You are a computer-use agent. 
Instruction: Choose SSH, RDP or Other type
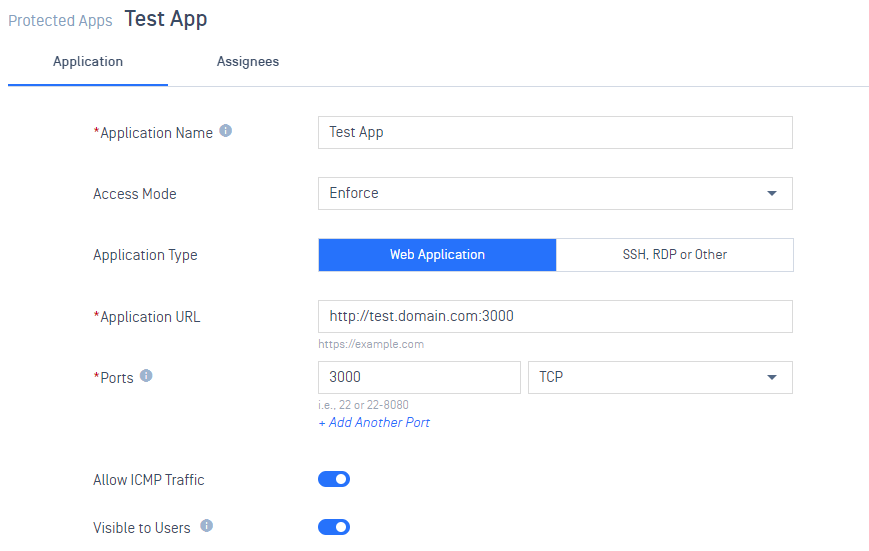(x=674, y=255)
